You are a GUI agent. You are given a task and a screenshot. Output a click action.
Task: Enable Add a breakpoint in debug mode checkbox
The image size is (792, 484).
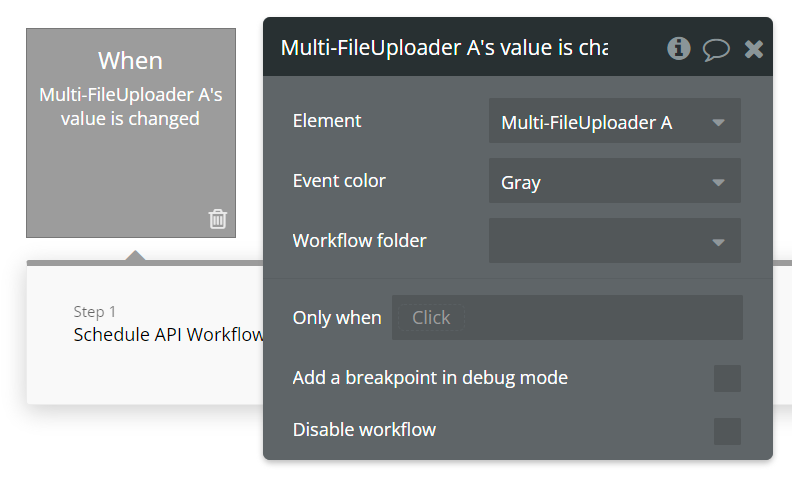(x=727, y=378)
